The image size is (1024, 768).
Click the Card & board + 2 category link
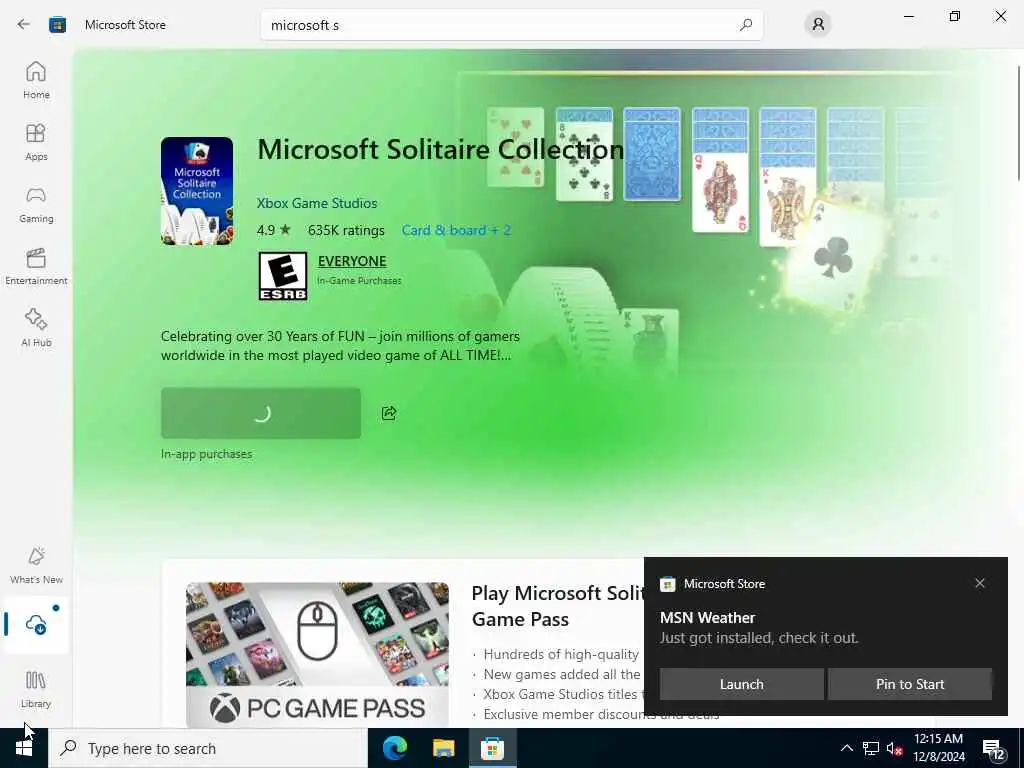pos(456,230)
